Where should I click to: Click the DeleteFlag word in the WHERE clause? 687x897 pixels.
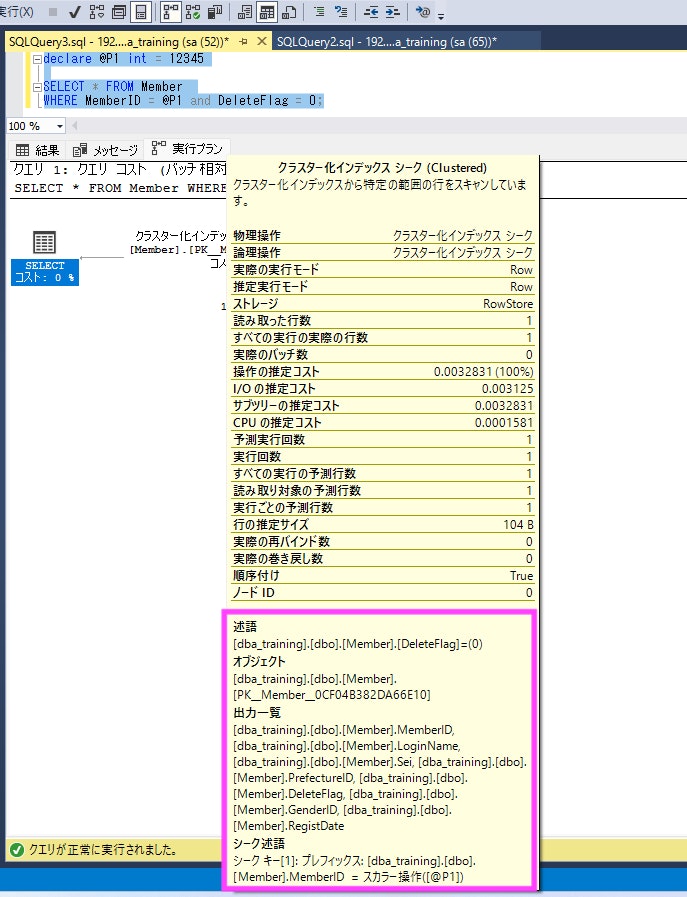click(x=253, y=101)
